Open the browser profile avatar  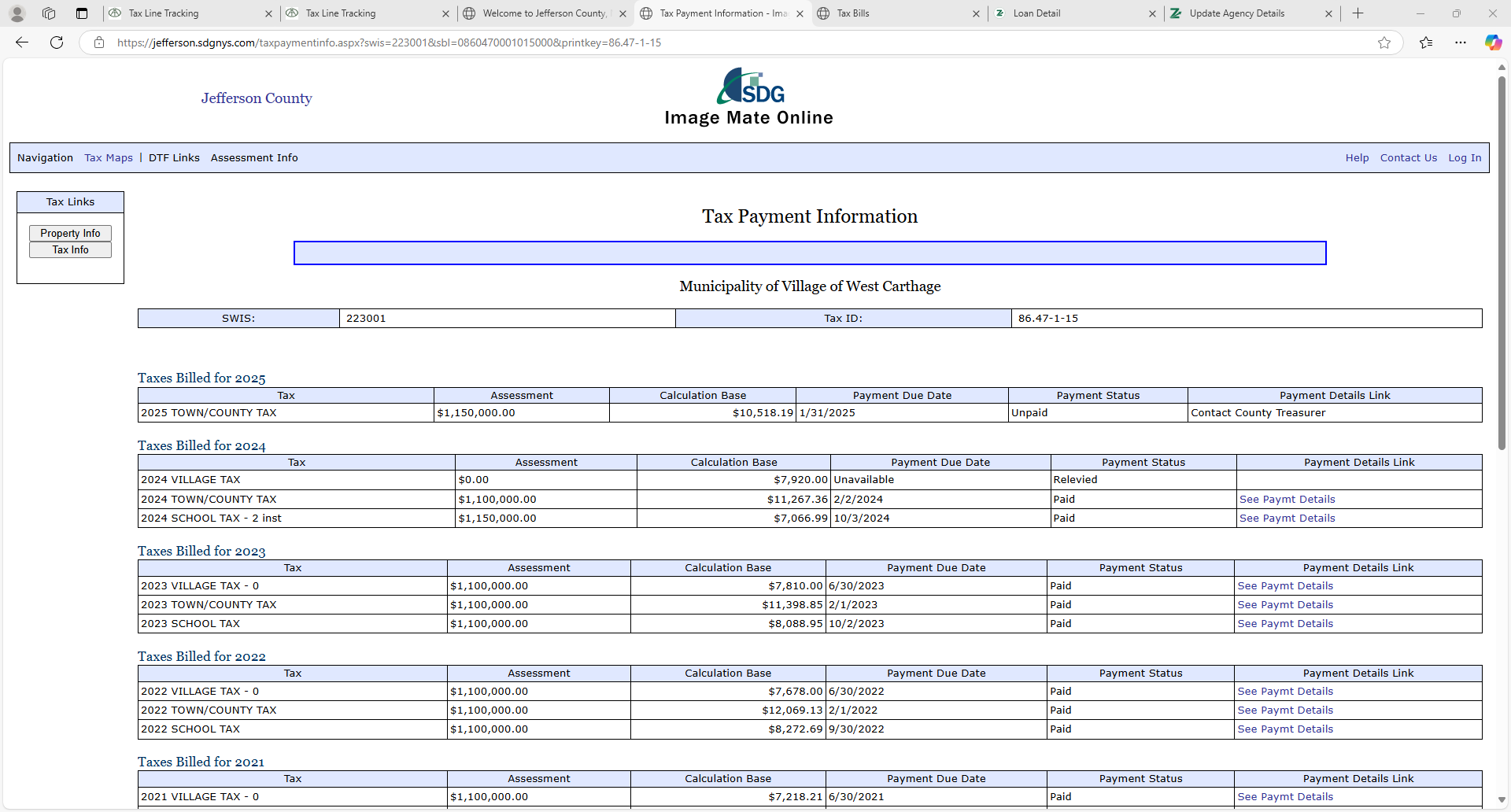[x=17, y=13]
